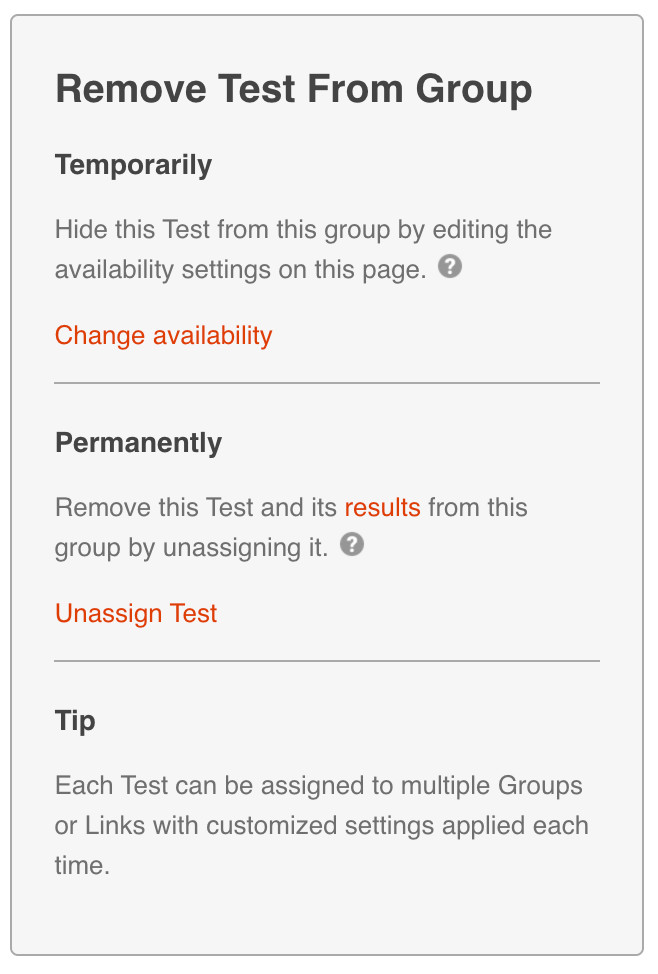Click the help icon beside availability settings text
This screenshot has width=658, height=974.
tap(451, 268)
